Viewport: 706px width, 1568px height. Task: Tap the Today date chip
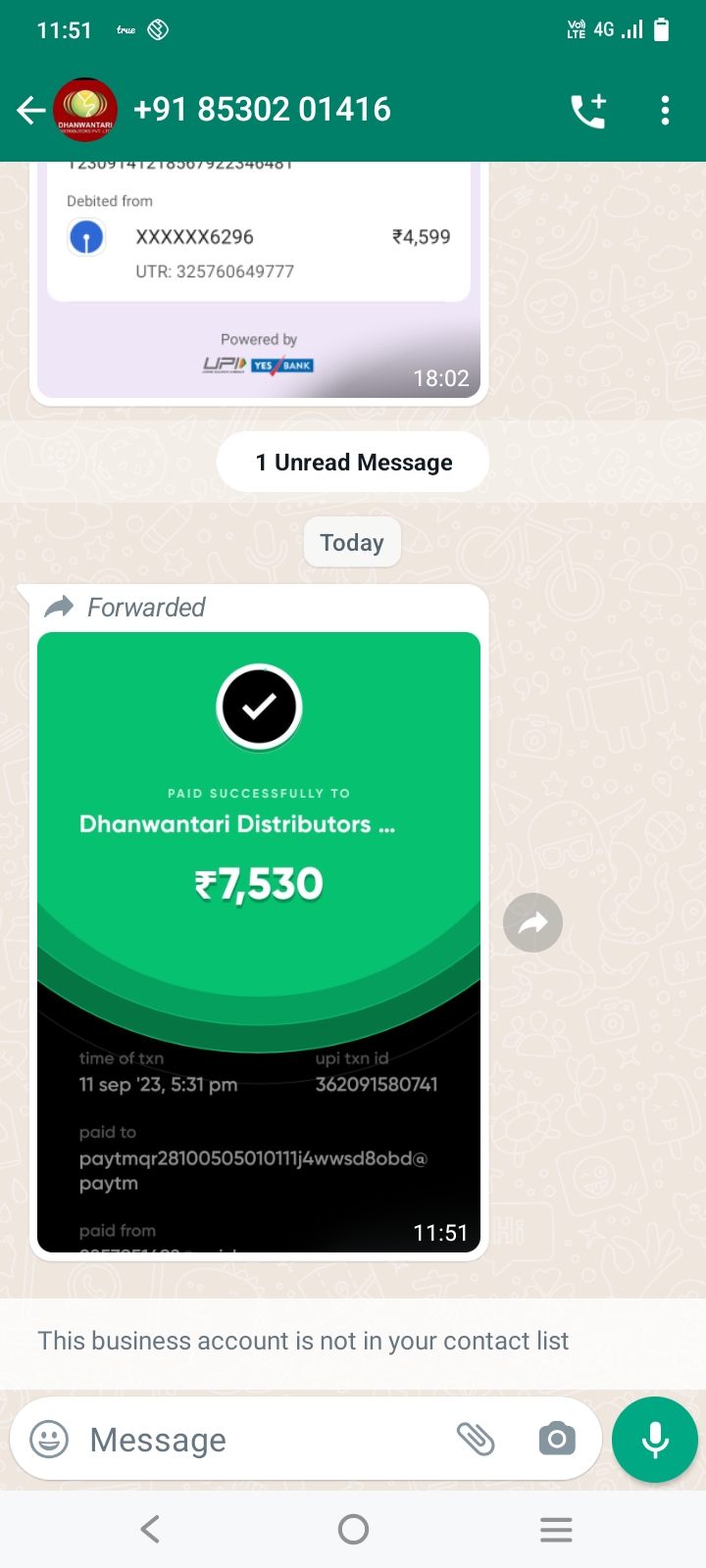pos(352,542)
